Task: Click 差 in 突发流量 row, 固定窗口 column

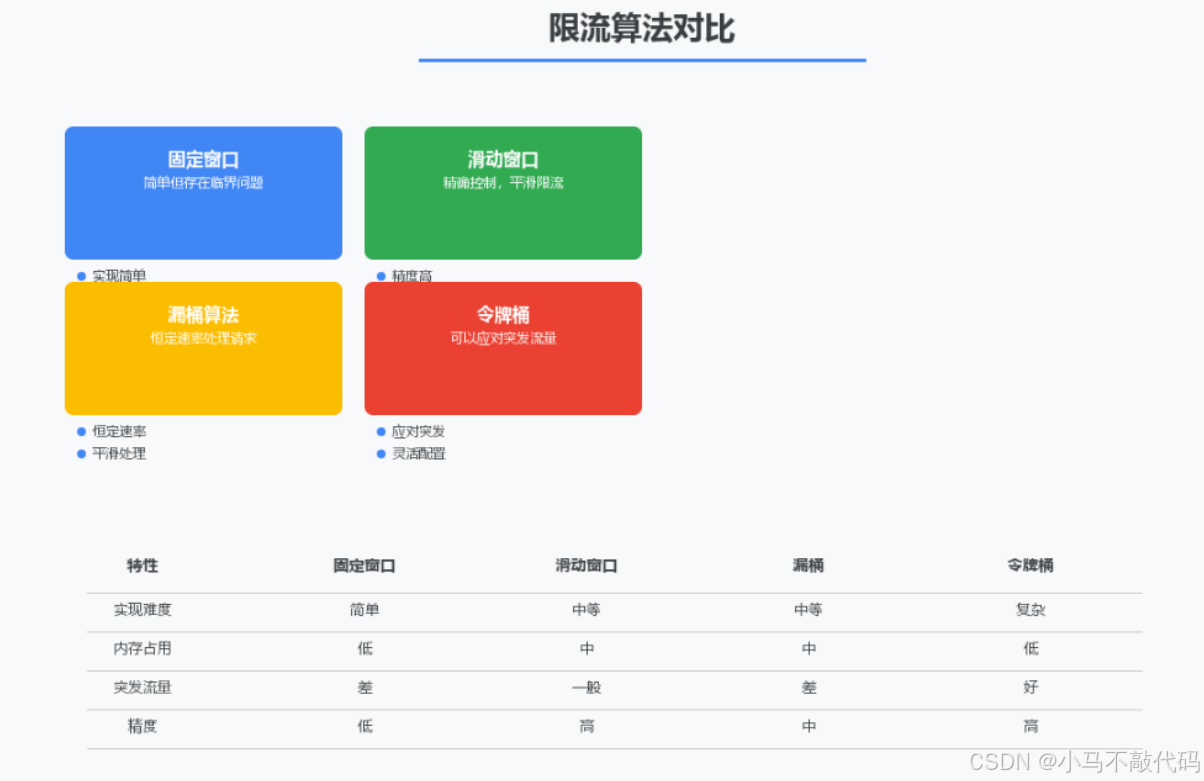Action: pos(364,687)
